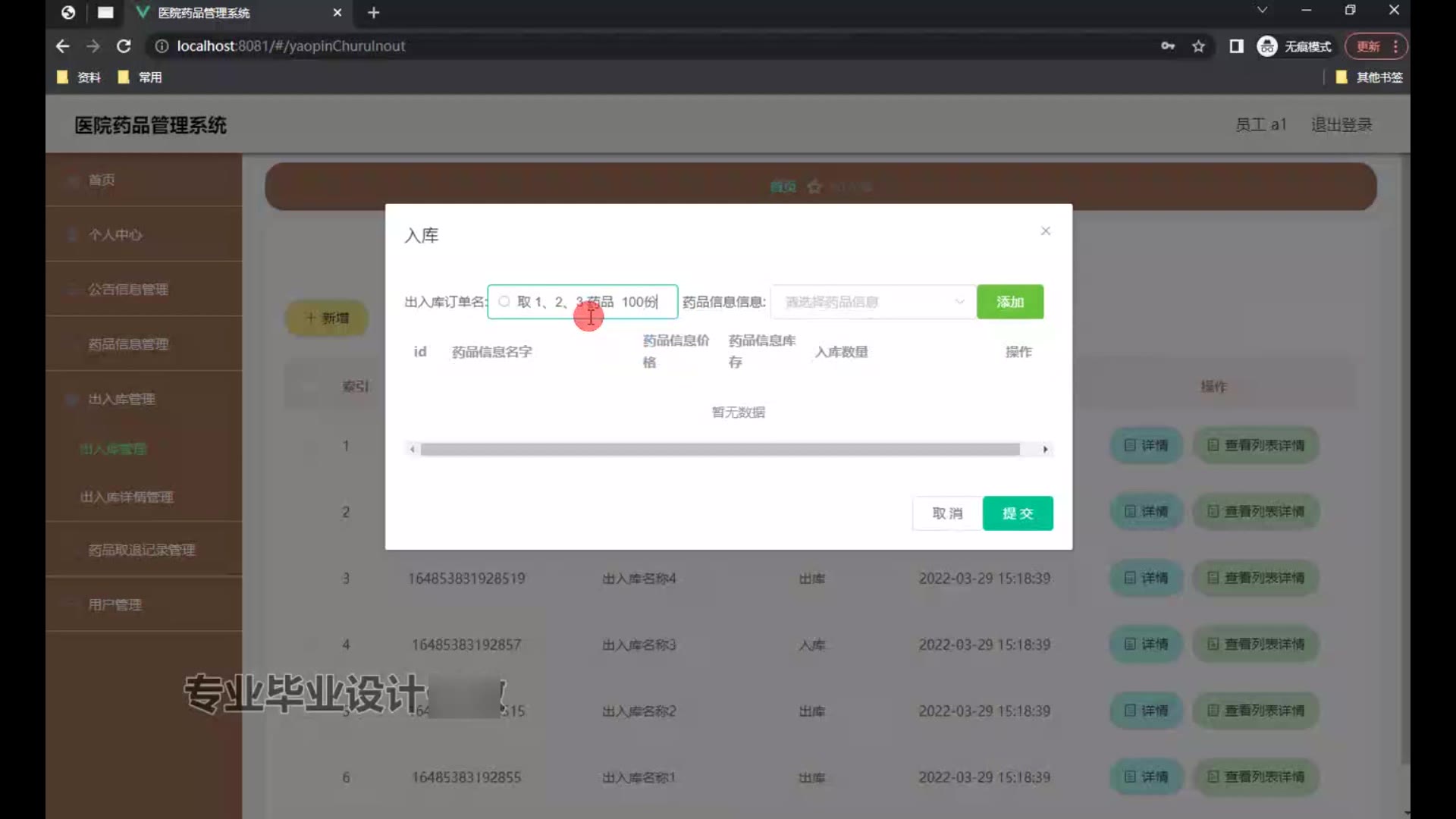Close the 入库 dialog with X icon
This screenshot has height=819, width=1456.
coord(1045,231)
